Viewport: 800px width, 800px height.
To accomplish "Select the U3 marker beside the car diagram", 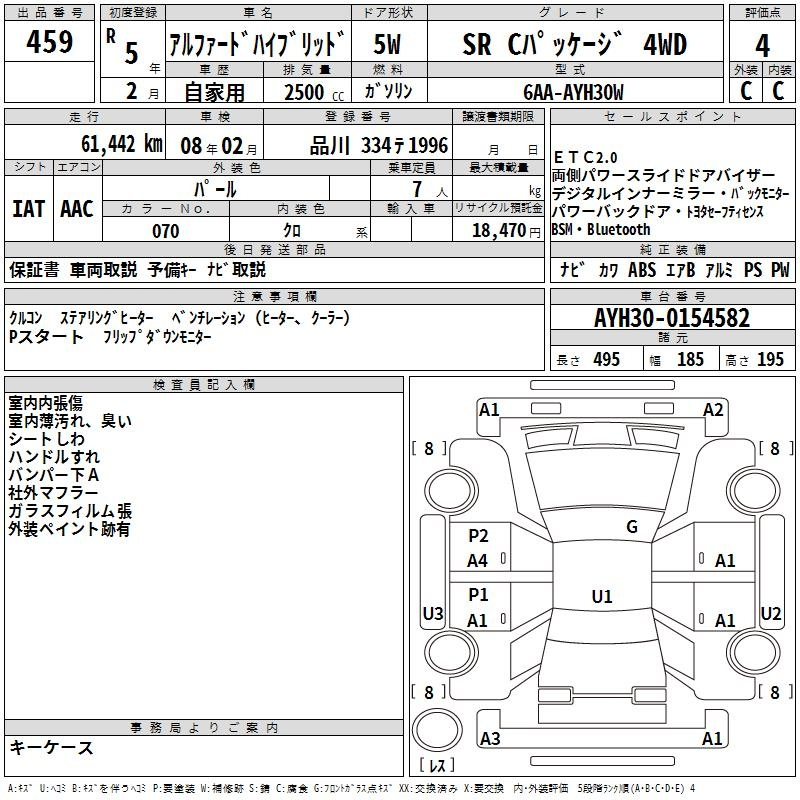I will [433, 613].
